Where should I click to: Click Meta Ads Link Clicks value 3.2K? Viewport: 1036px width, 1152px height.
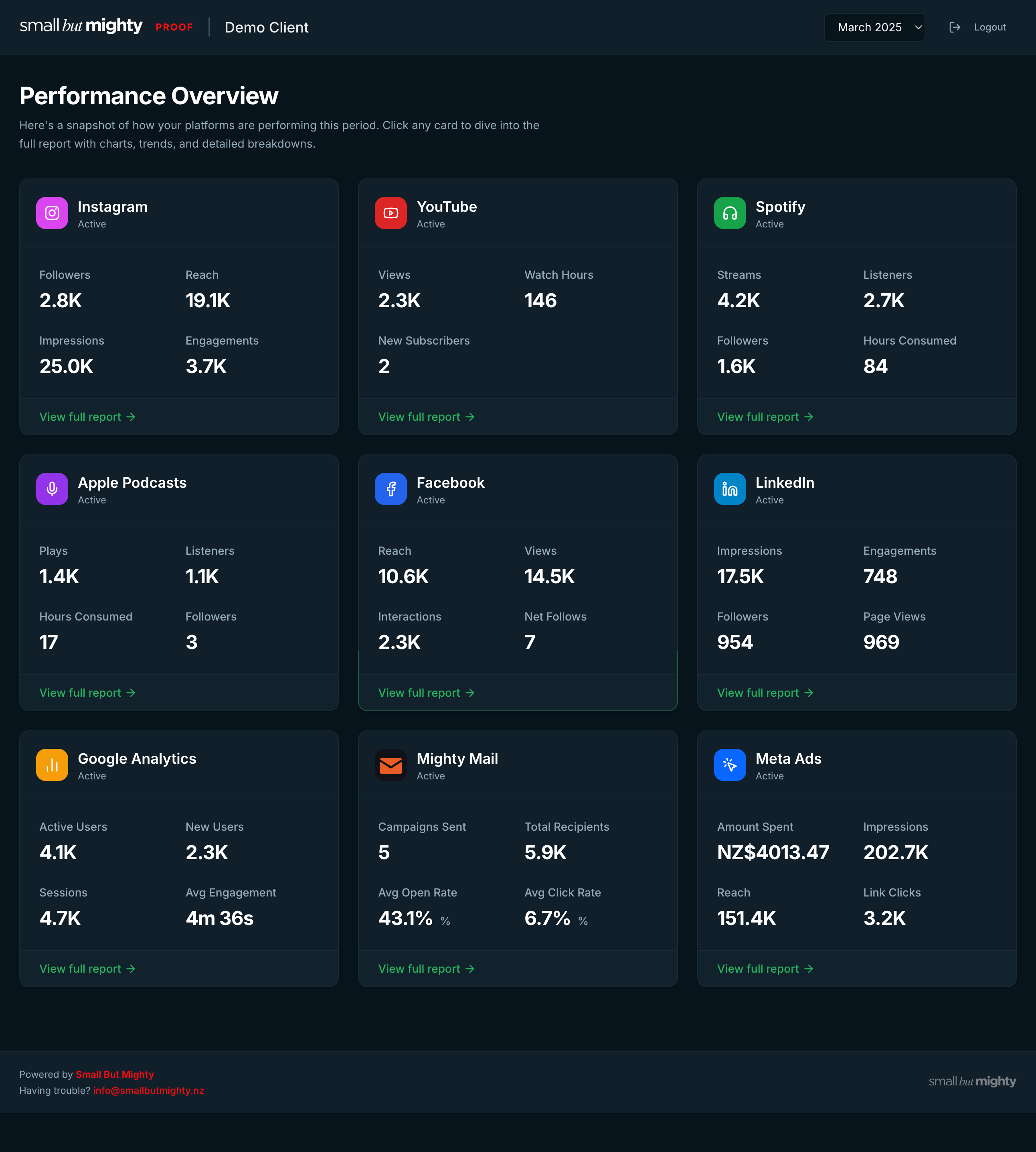pos(884,918)
